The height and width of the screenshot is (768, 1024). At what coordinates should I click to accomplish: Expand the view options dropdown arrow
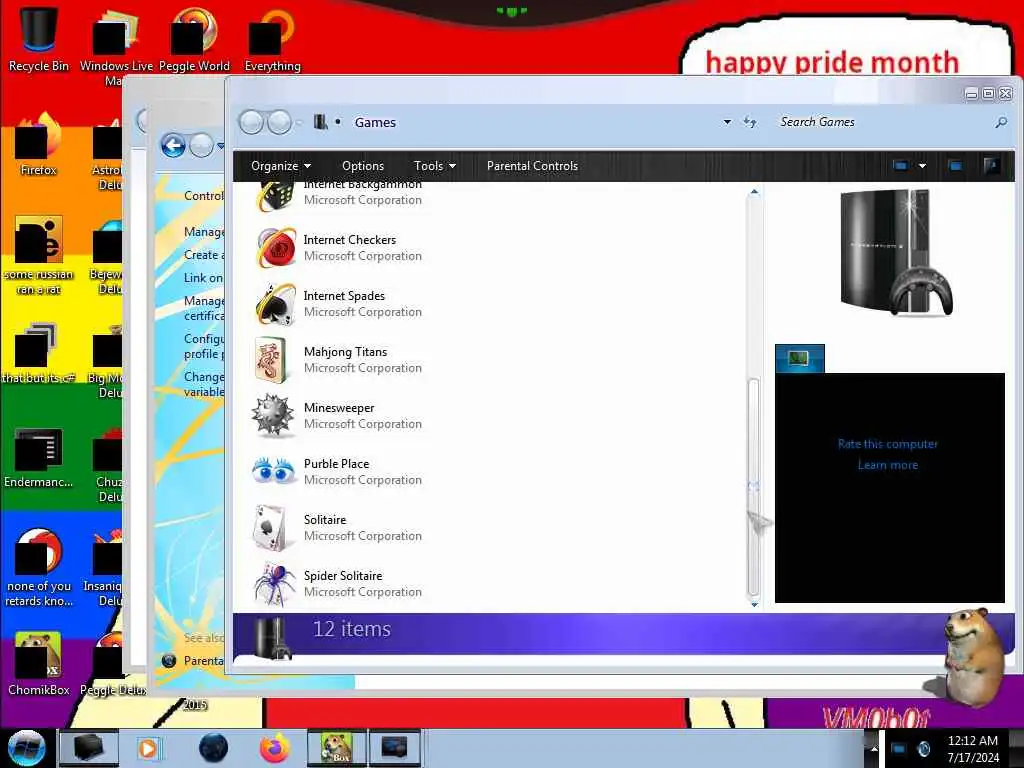(x=922, y=166)
